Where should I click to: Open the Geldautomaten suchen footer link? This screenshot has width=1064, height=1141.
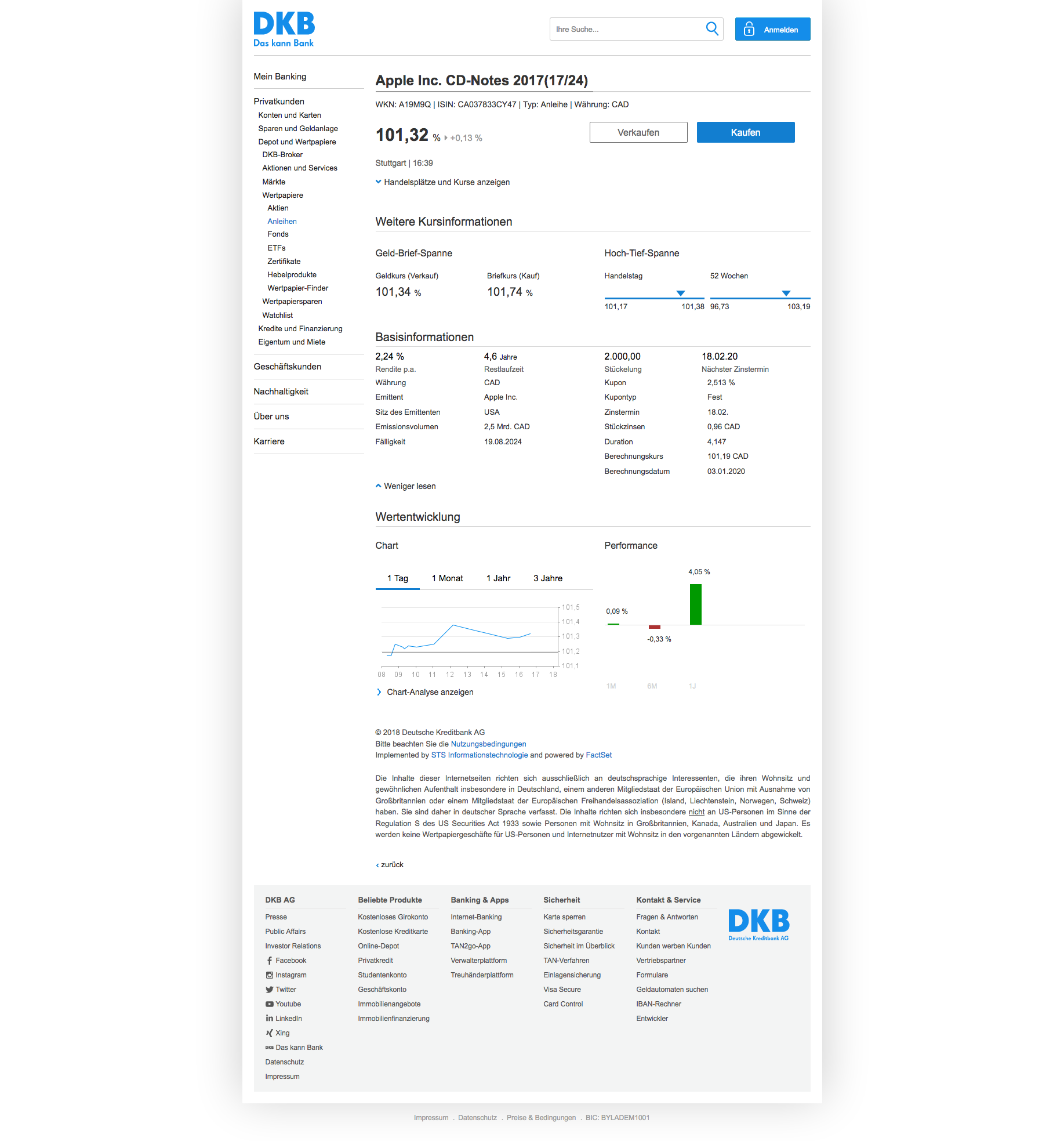pyautogui.click(x=672, y=990)
